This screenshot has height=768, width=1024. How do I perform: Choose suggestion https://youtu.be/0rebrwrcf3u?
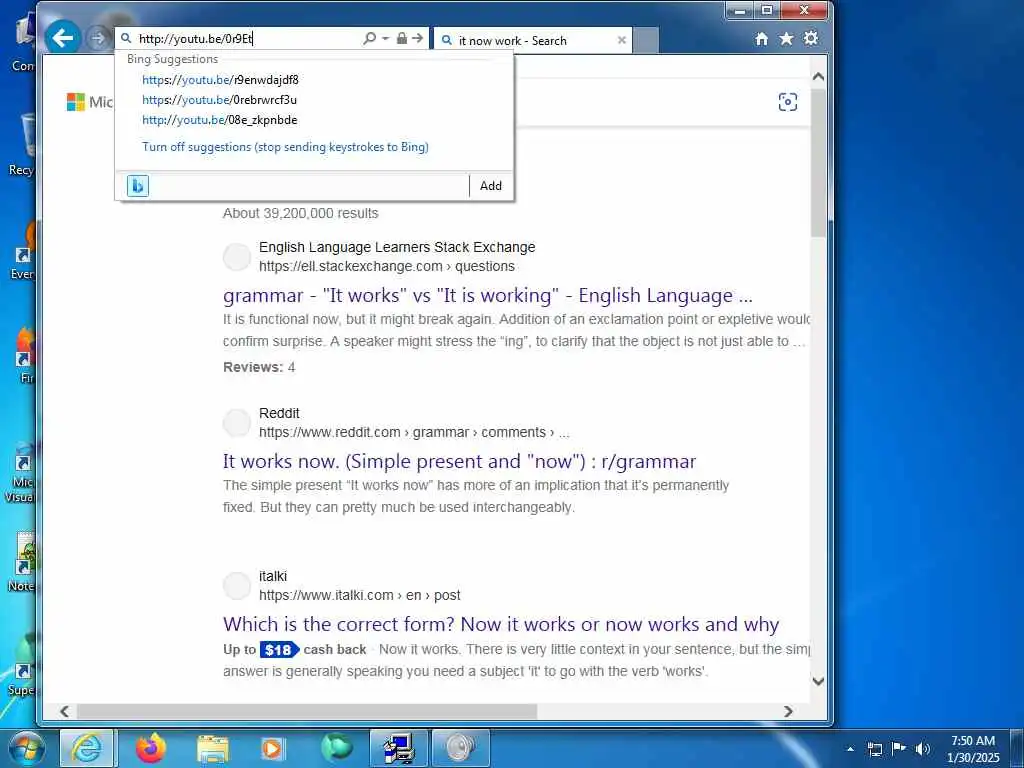tap(219, 100)
